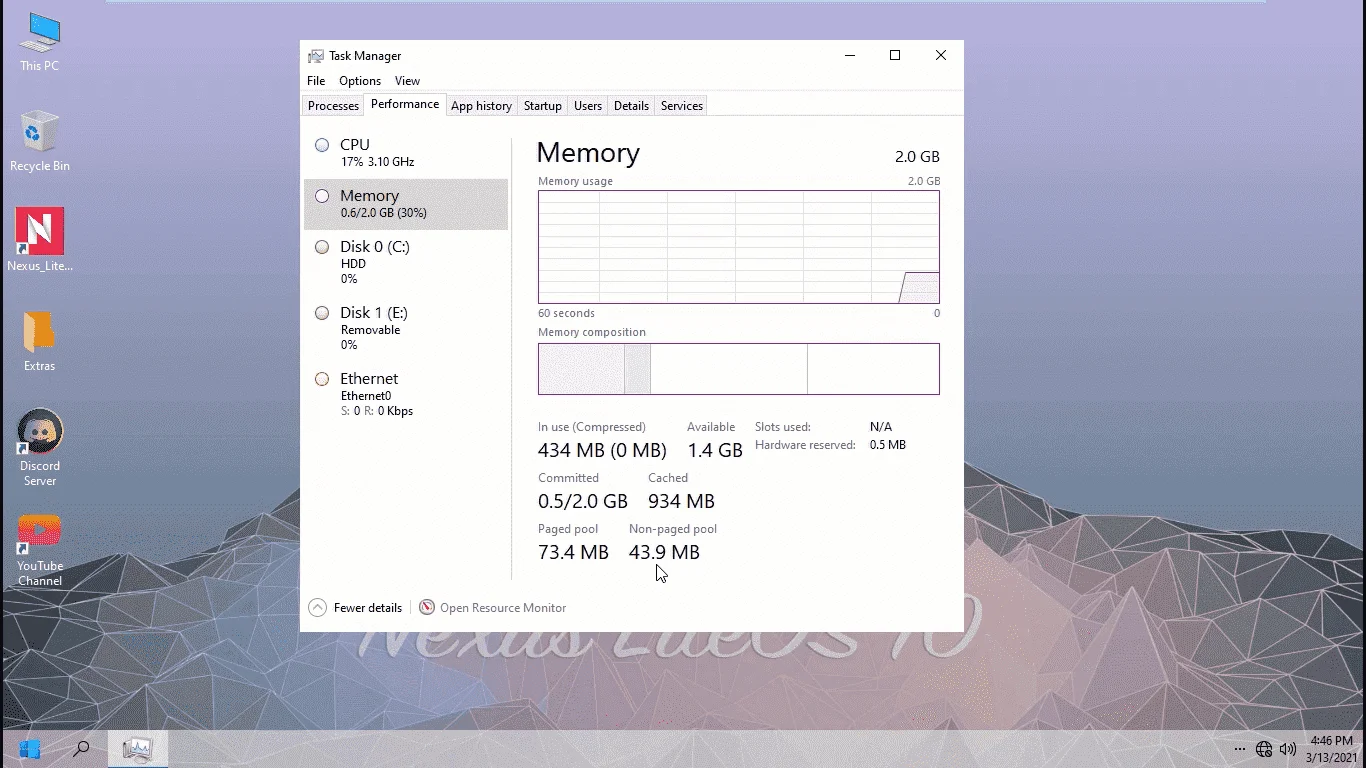
Task: Click the volume speaker tray icon
Action: click(x=1288, y=749)
